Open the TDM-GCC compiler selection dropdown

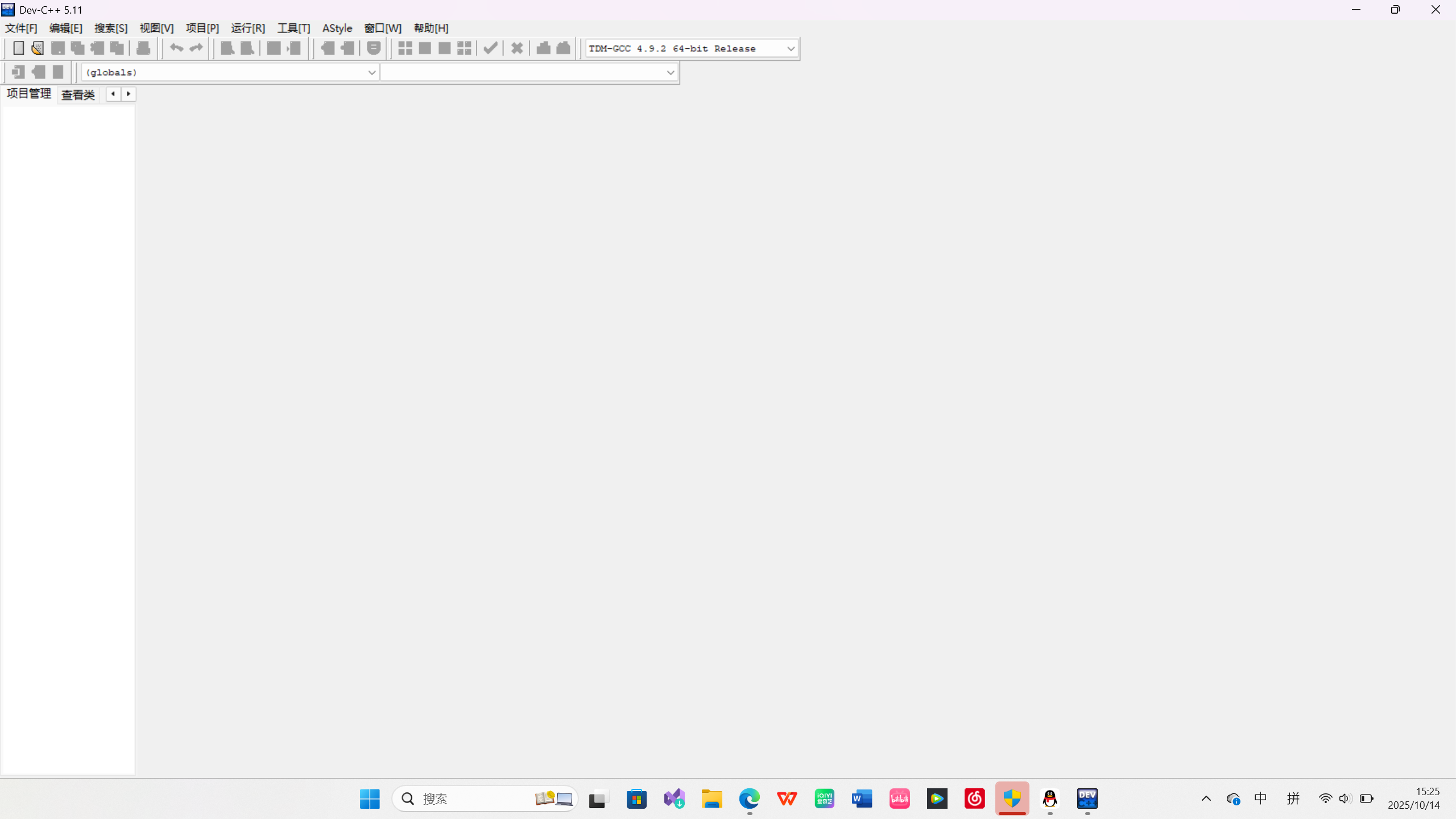791,49
